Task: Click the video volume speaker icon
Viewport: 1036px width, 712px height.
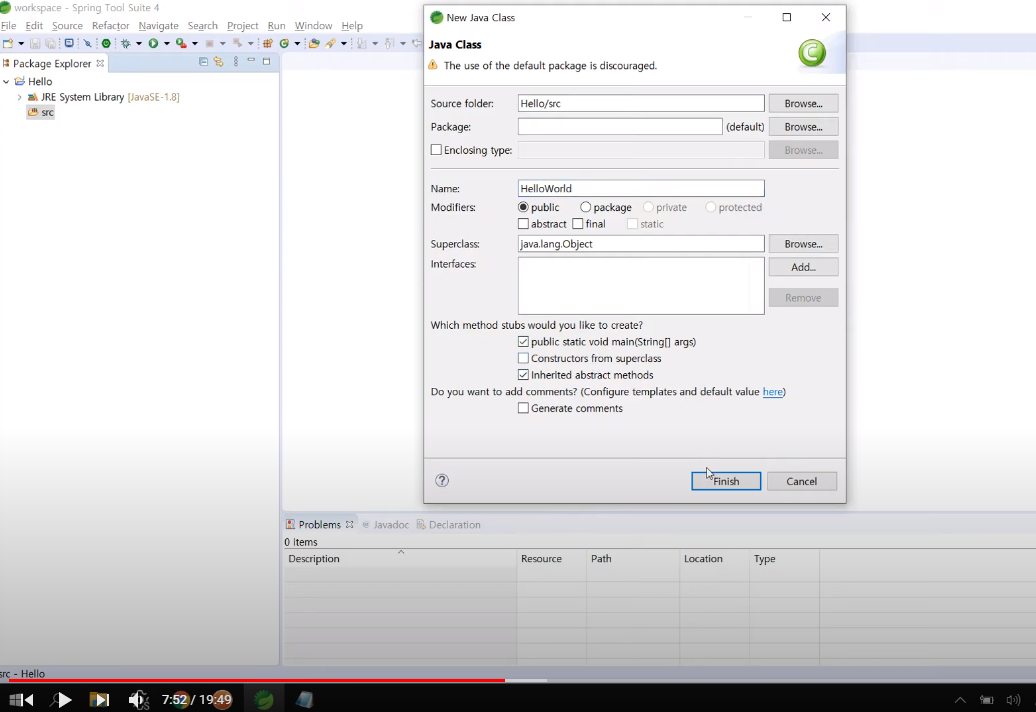Action: click(139, 699)
